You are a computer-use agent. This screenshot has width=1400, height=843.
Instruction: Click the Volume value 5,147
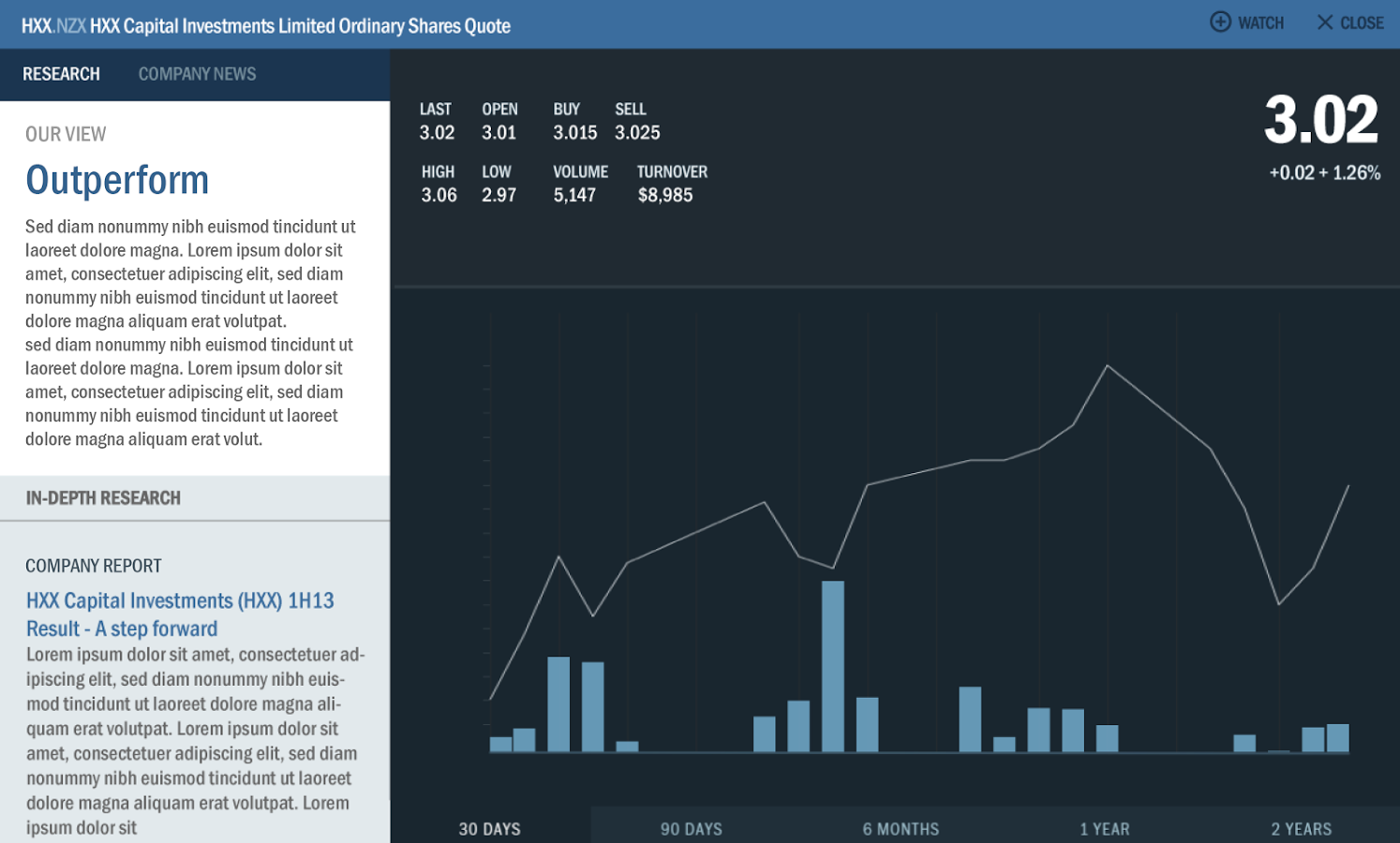tap(574, 195)
